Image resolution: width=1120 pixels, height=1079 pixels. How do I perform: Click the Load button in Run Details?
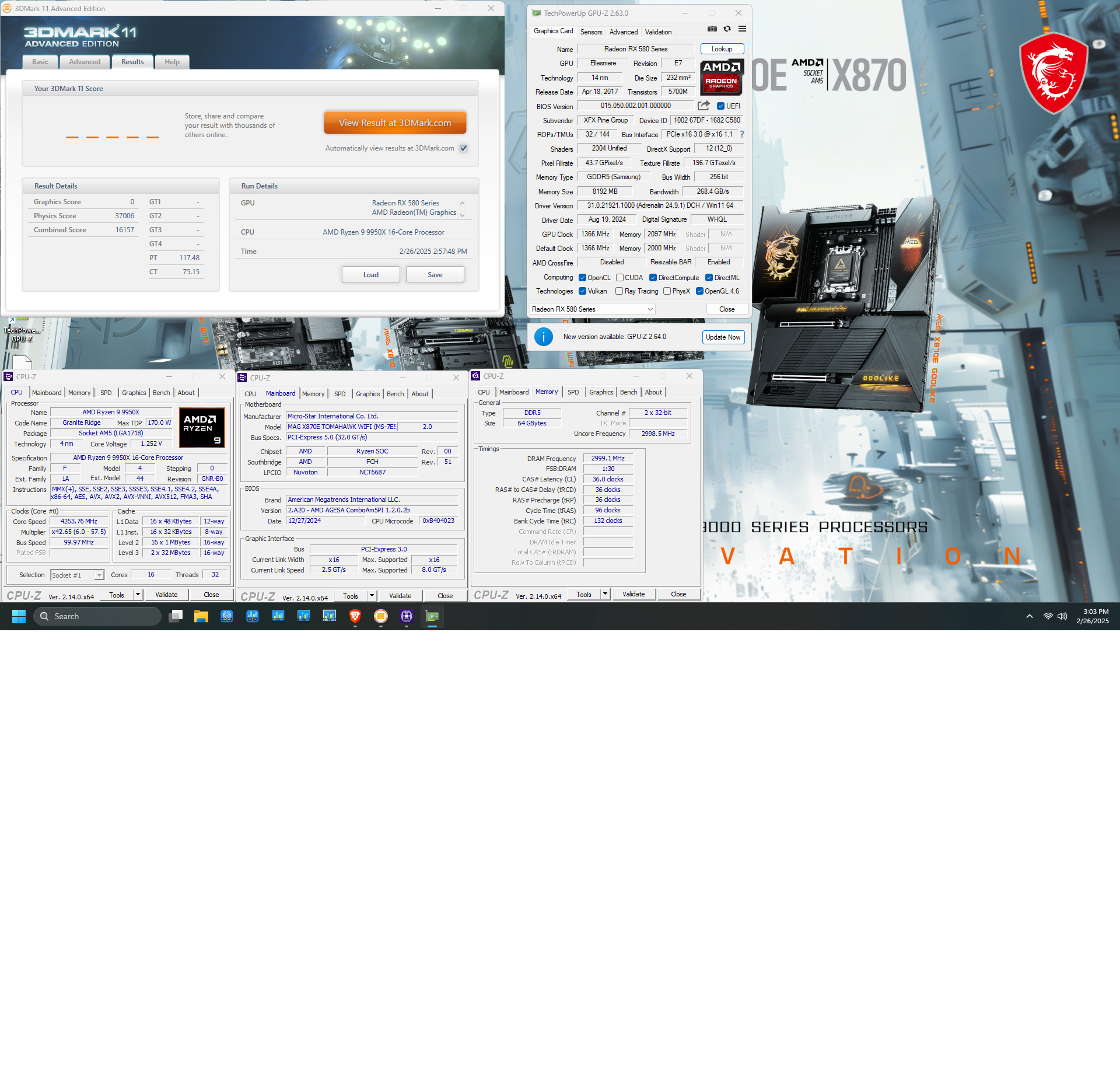371,275
